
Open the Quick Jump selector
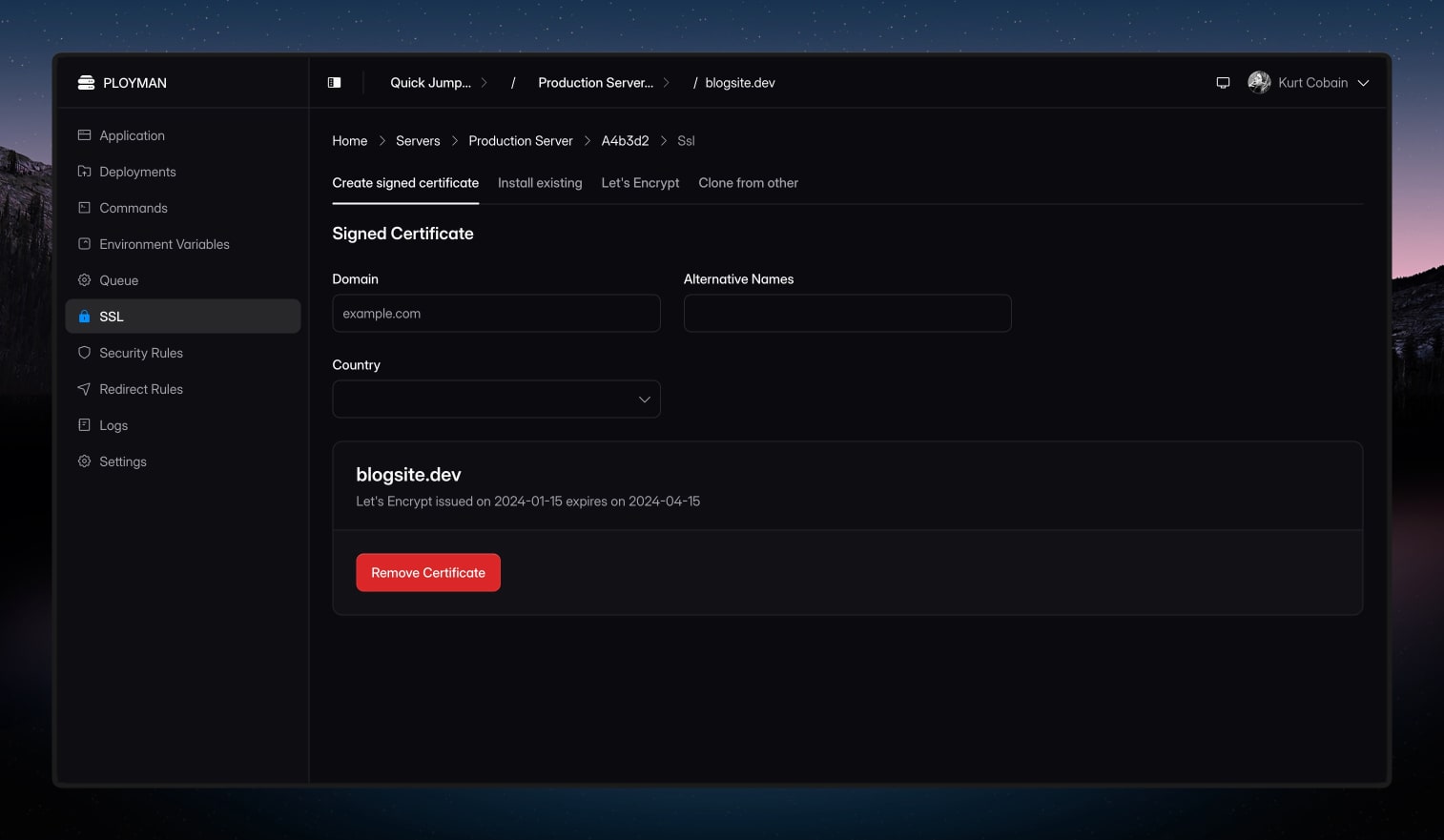tap(439, 83)
